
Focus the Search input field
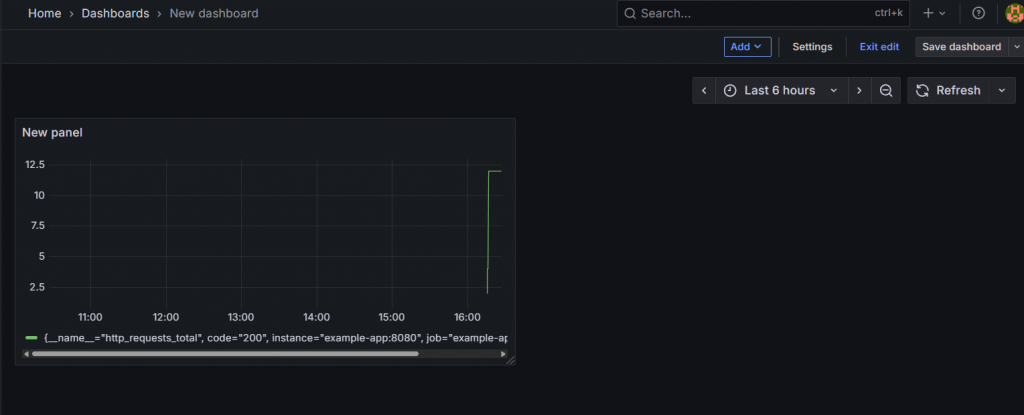click(x=763, y=13)
